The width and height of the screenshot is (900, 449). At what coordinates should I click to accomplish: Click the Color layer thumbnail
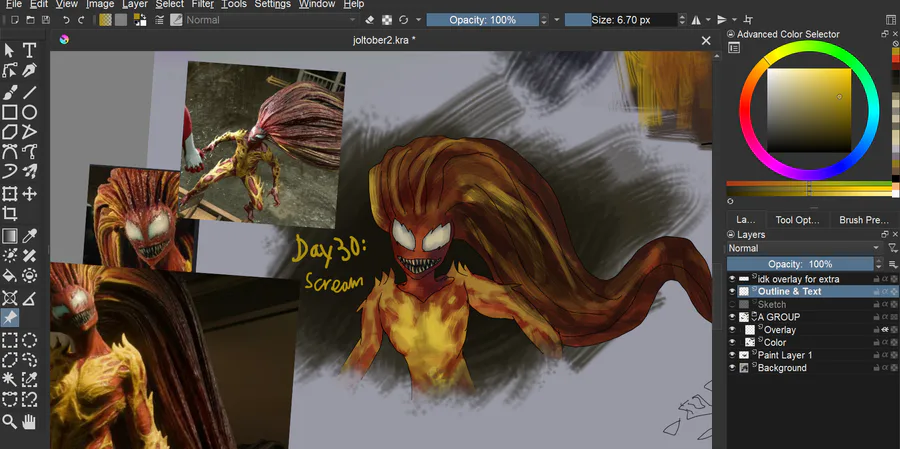(750, 342)
